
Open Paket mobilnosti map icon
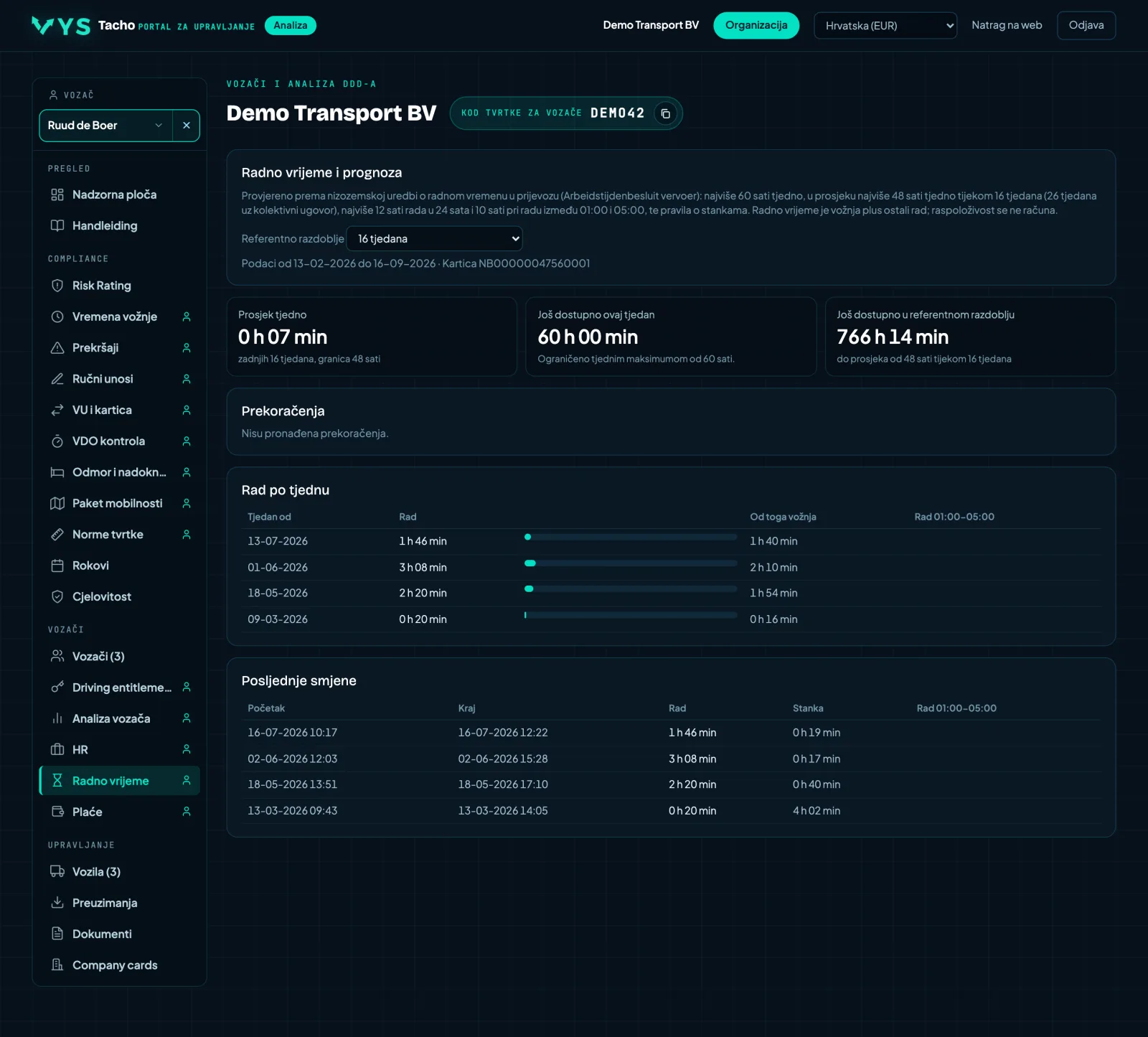[57, 503]
